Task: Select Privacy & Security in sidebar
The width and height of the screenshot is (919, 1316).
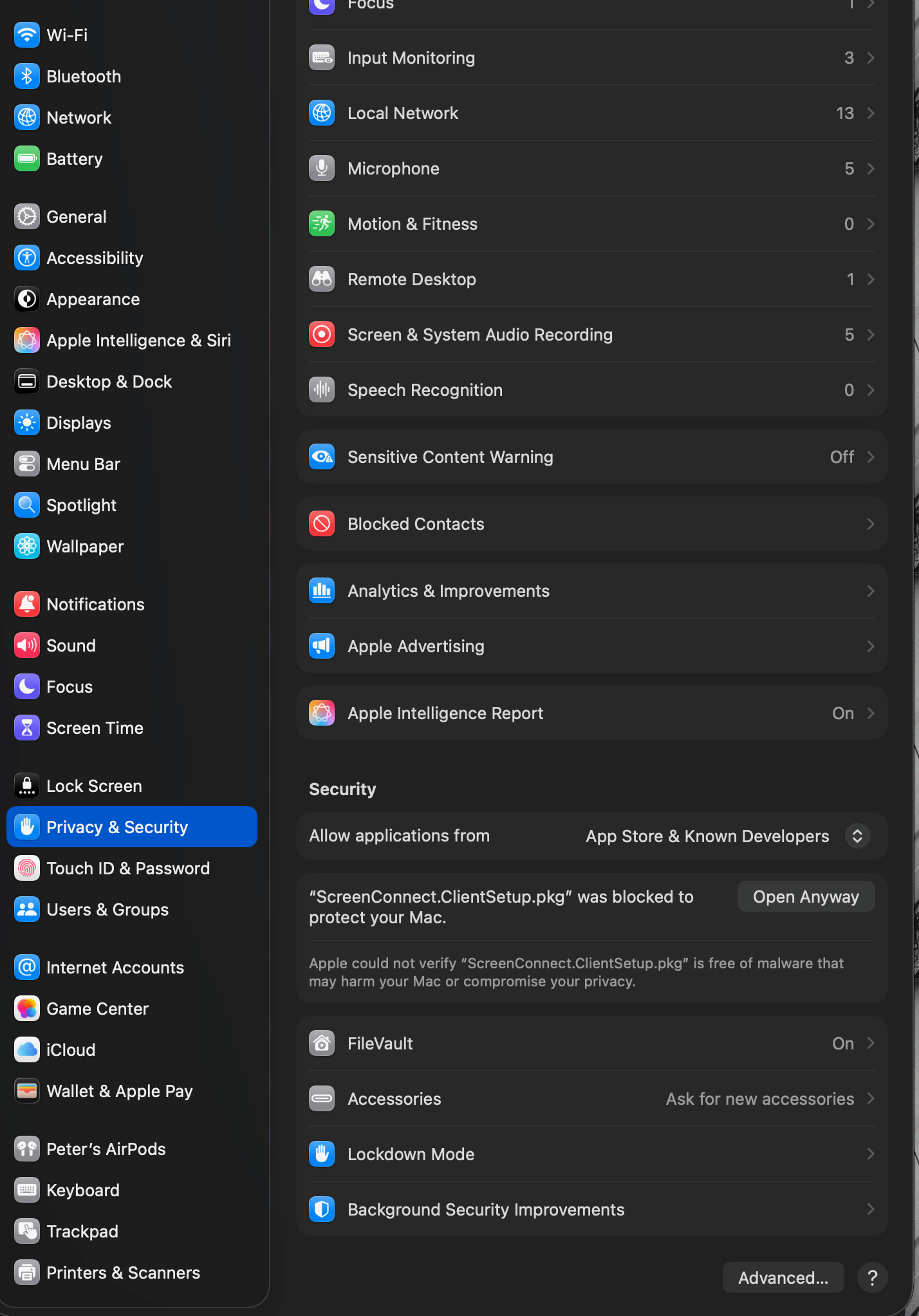Action: pos(132,827)
